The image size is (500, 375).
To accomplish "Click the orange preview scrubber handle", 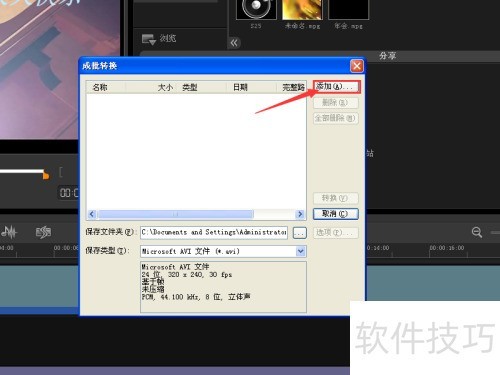I will (46, 175).
